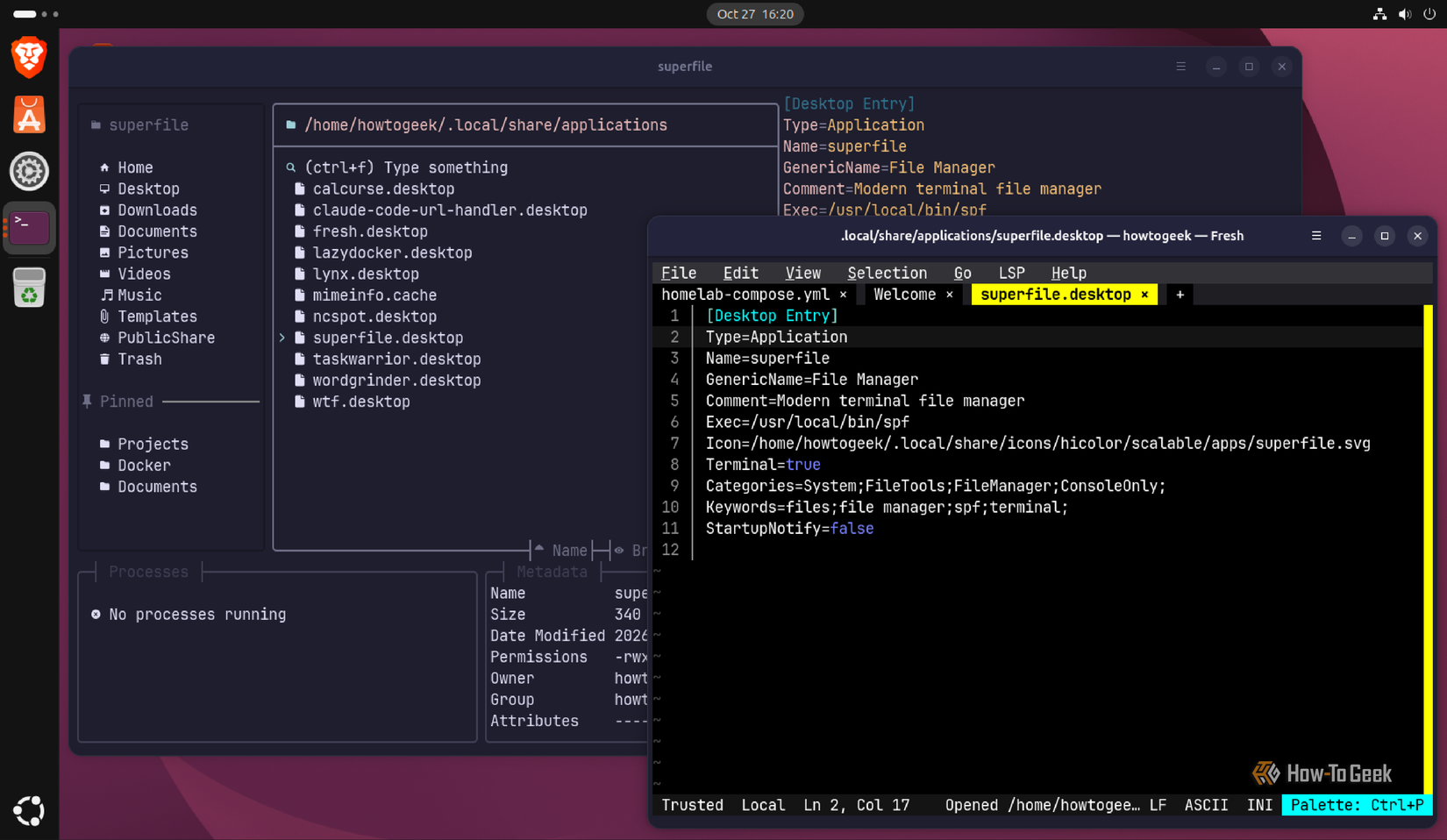
Task: Open Brave browser from the dock
Action: pyautogui.click(x=29, y=57)
